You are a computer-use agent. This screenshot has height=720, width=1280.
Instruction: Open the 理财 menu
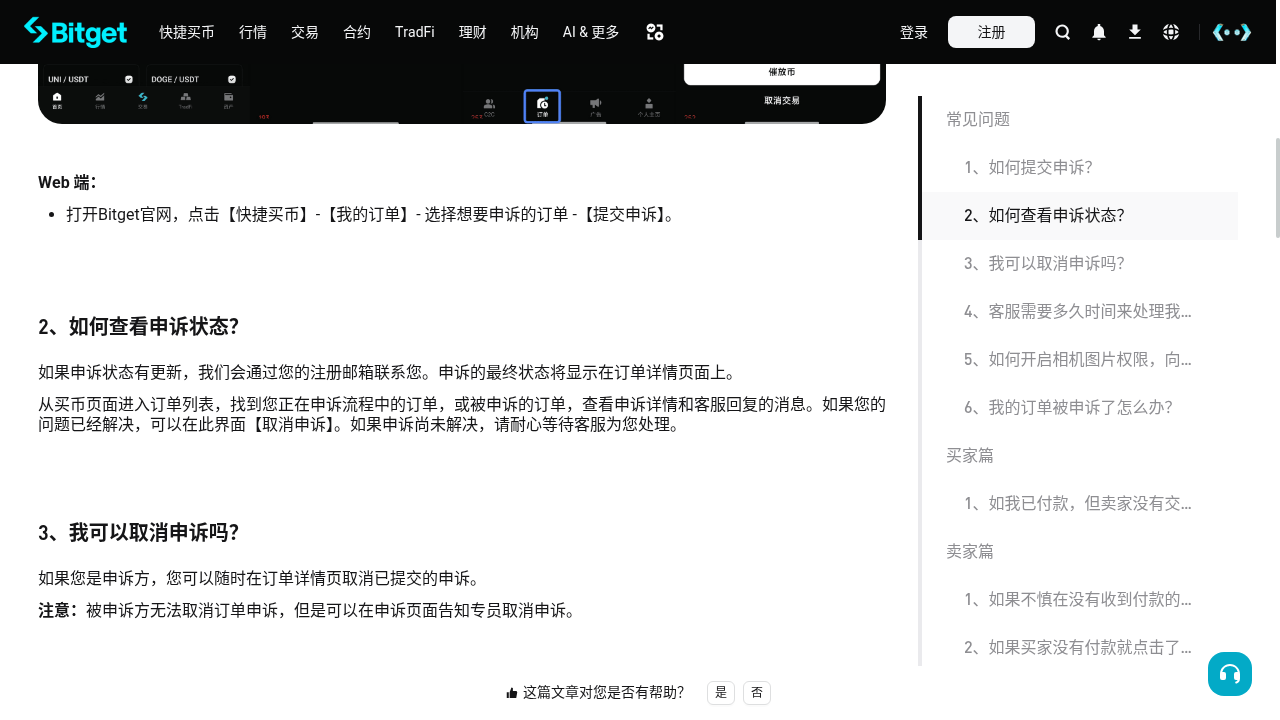(x=473, y=32)
